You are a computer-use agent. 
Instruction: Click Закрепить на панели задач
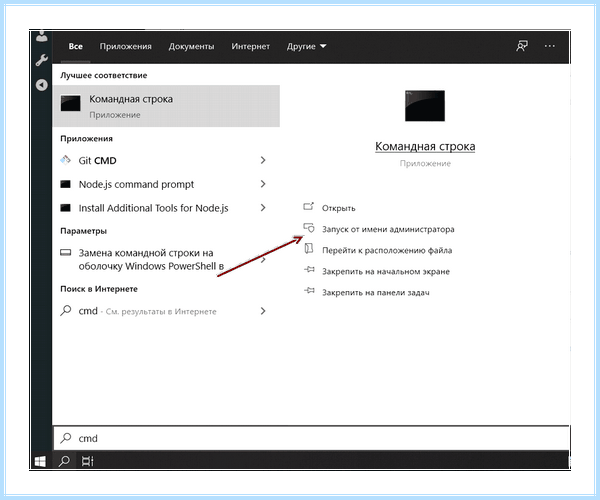(x=375, y=292)
